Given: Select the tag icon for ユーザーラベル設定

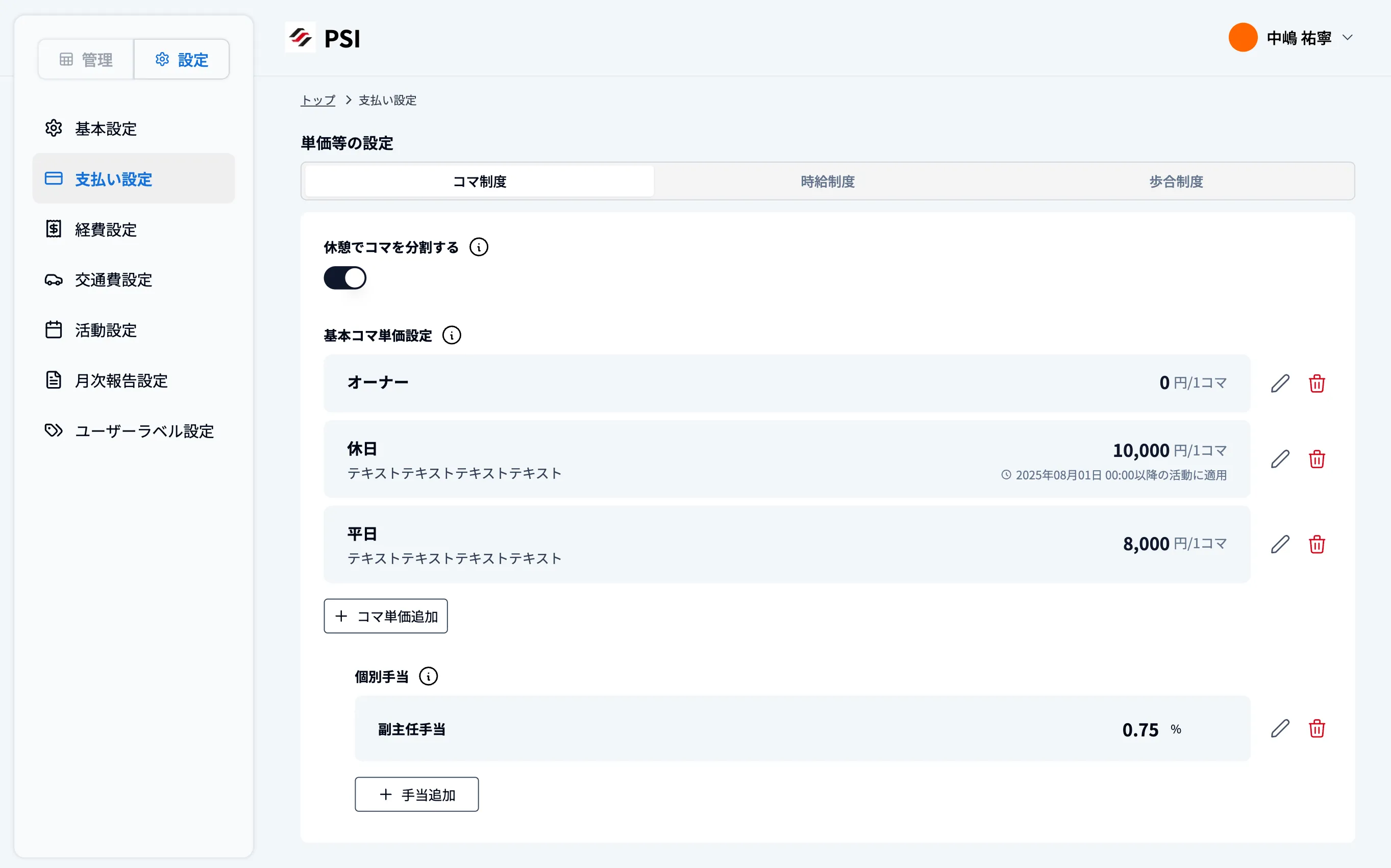Looking at the screenshot, I should pos(54,430).
